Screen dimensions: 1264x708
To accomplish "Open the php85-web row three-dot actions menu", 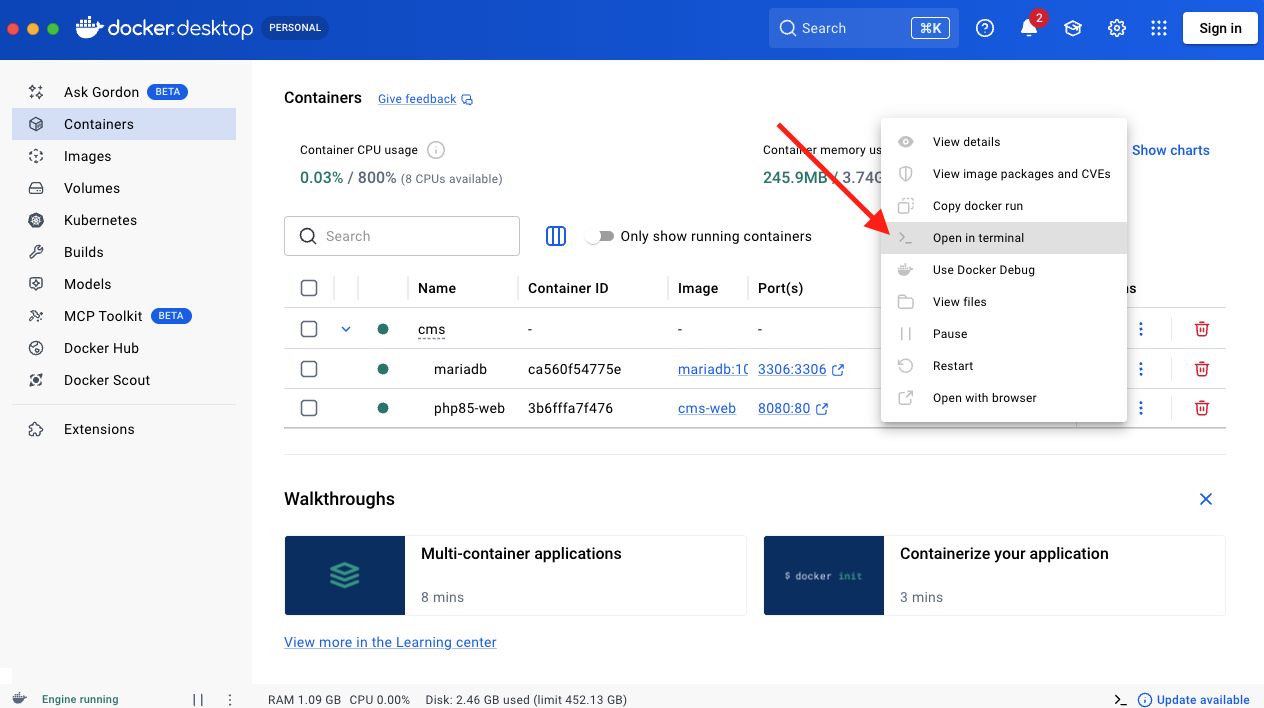I will [x=1141, y=408].
